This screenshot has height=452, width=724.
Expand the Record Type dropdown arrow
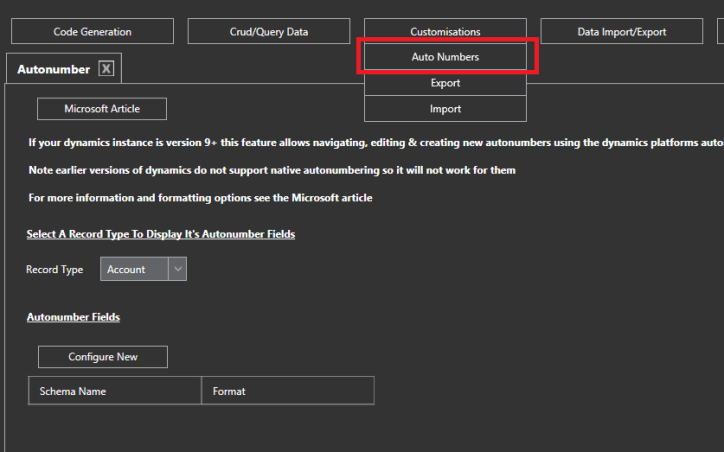tap(177, 269)
